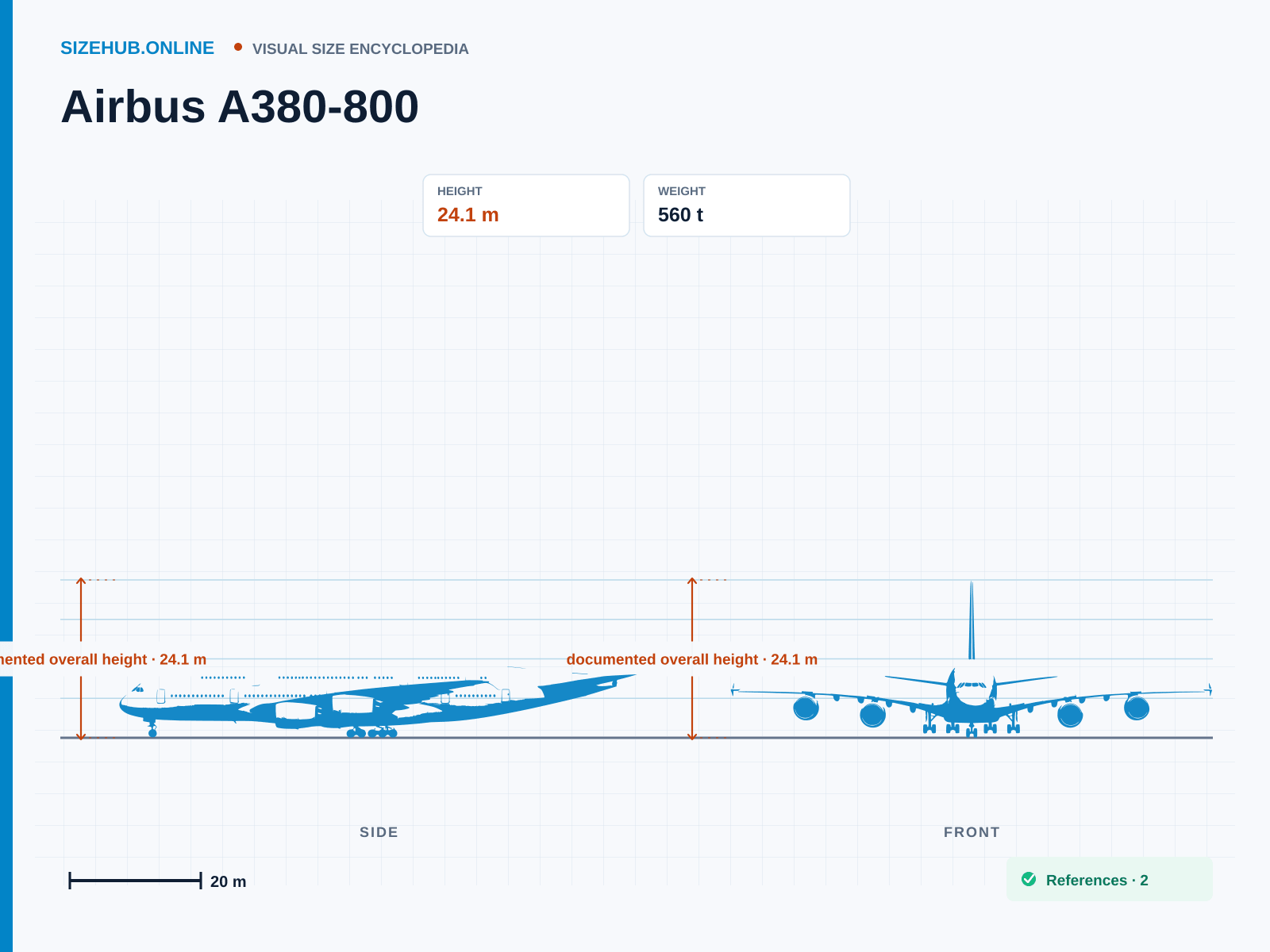The height and width of the screenshot is (952, 1270).
Task: Click side view's overall height 24.1 m label
Action: [103, 659]
